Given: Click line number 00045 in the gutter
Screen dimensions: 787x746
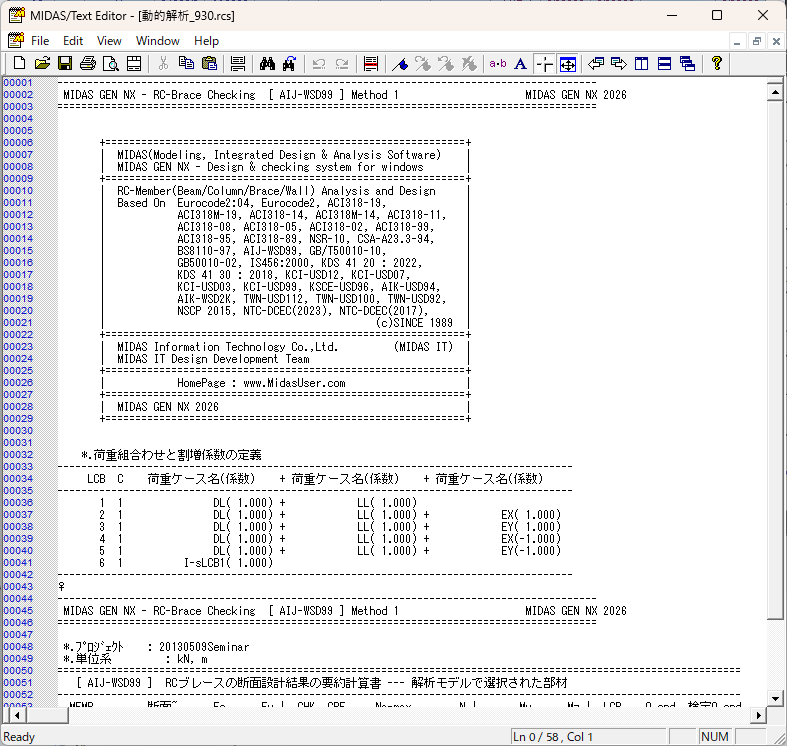Looking at the screenshot, I should 18,610.
